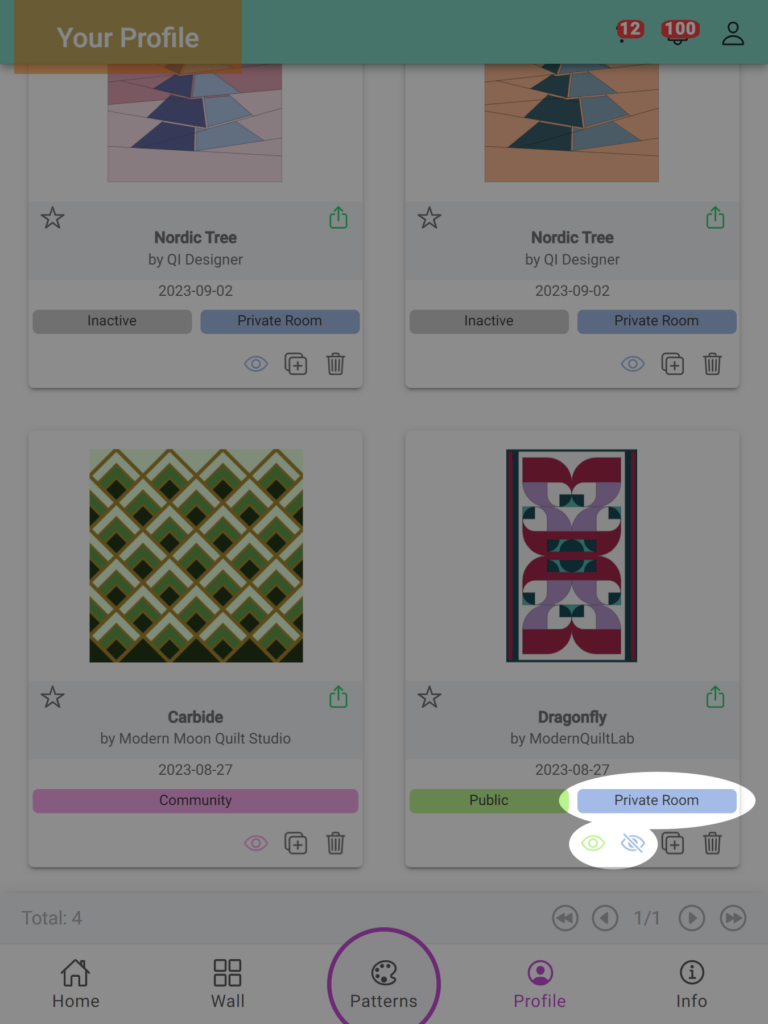
Task: Toggle the crossed-out eye on Dragonfly
Action: tap(633, 843)
